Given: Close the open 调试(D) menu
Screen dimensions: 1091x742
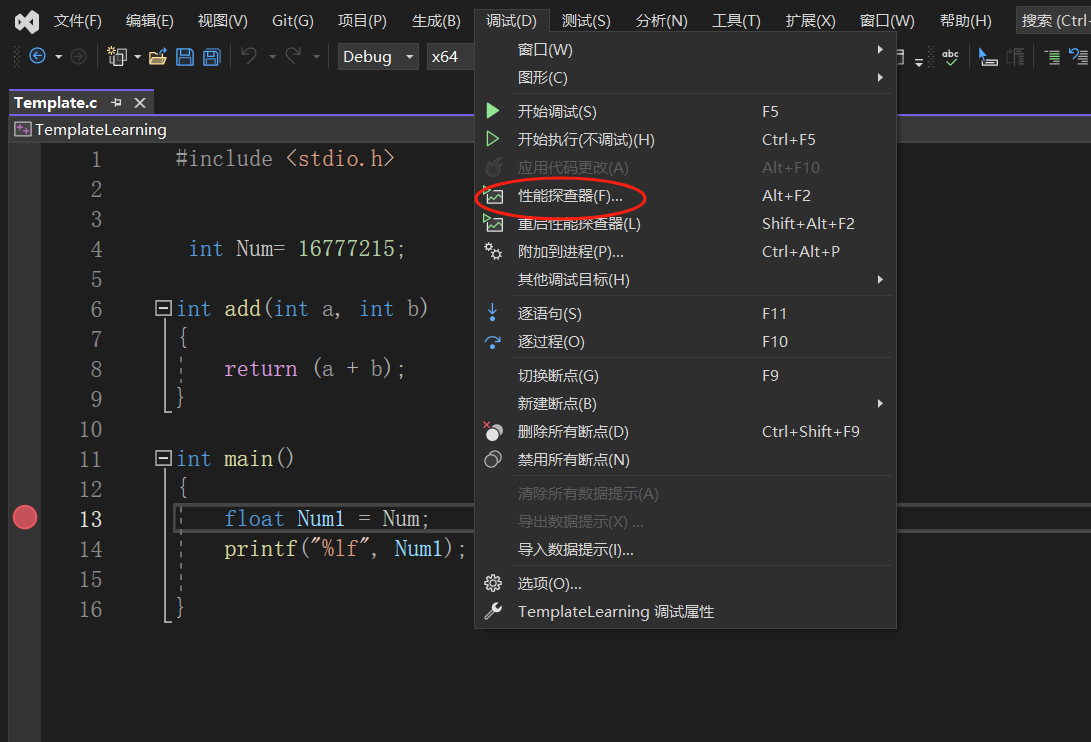Looking at the screenshot, I should [x=511, y=21].
